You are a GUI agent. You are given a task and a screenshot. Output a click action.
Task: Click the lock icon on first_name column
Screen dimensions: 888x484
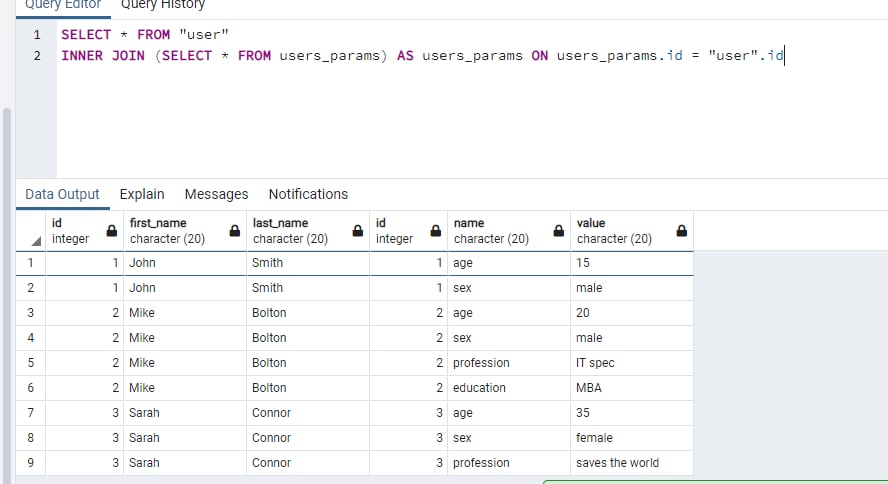pyautogui.click(x=234, y=230)
